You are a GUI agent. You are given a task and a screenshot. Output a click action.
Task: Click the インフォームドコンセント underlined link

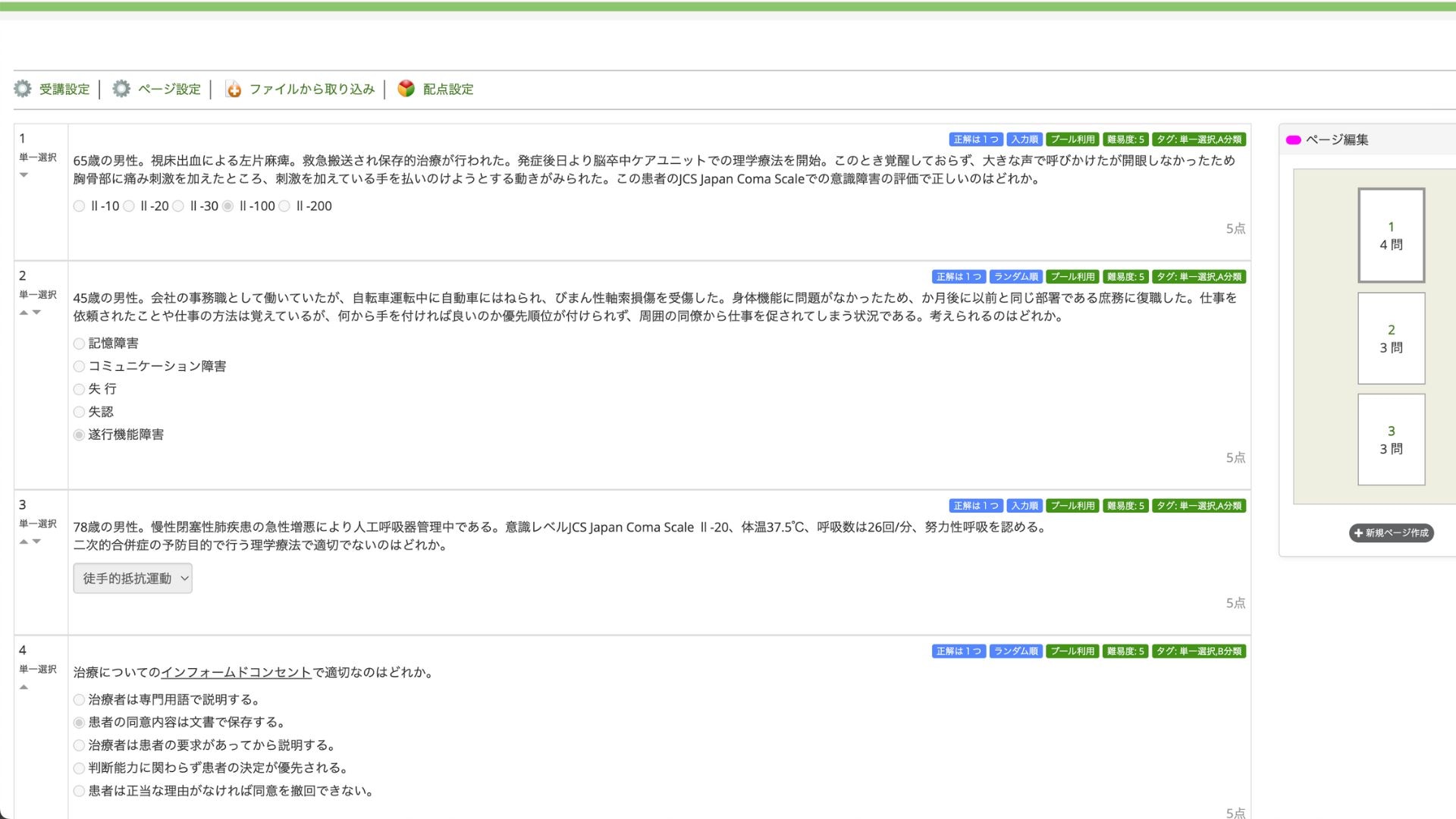point(237,673)
